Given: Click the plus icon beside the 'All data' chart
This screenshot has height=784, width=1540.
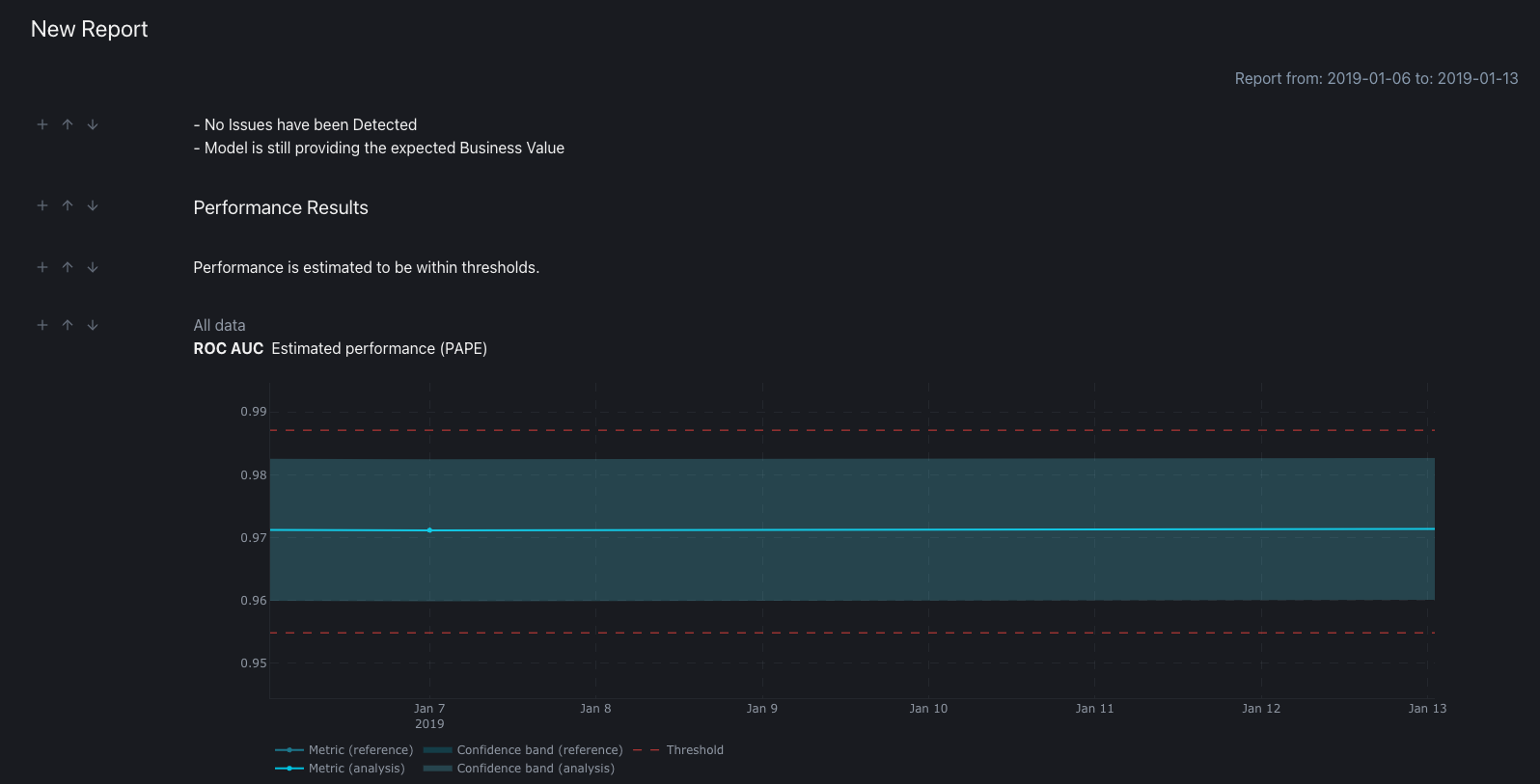Looking at the screenshot, I should coord(42,325).
